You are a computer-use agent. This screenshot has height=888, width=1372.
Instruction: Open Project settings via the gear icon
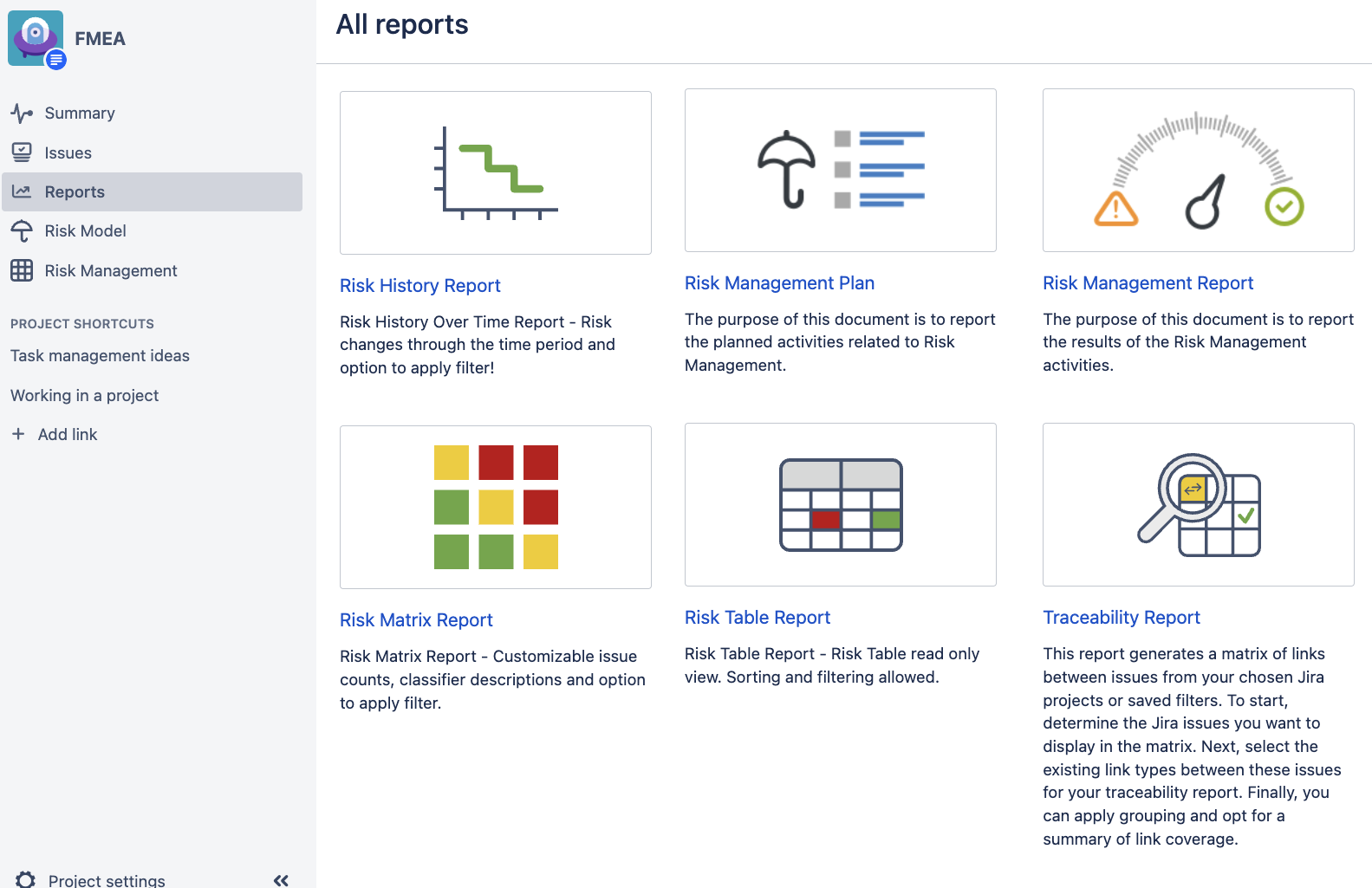[23, 878]
